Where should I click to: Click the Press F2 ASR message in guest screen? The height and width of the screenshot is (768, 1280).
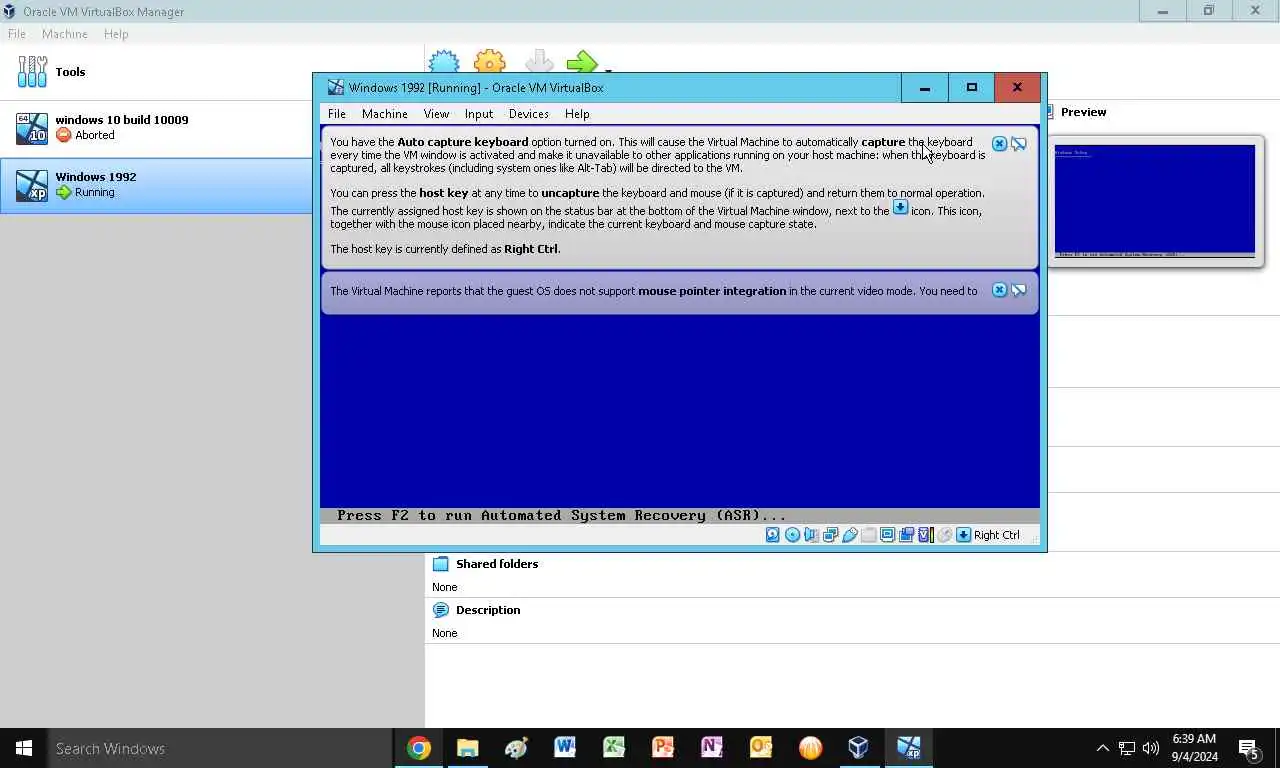point(561,516)
